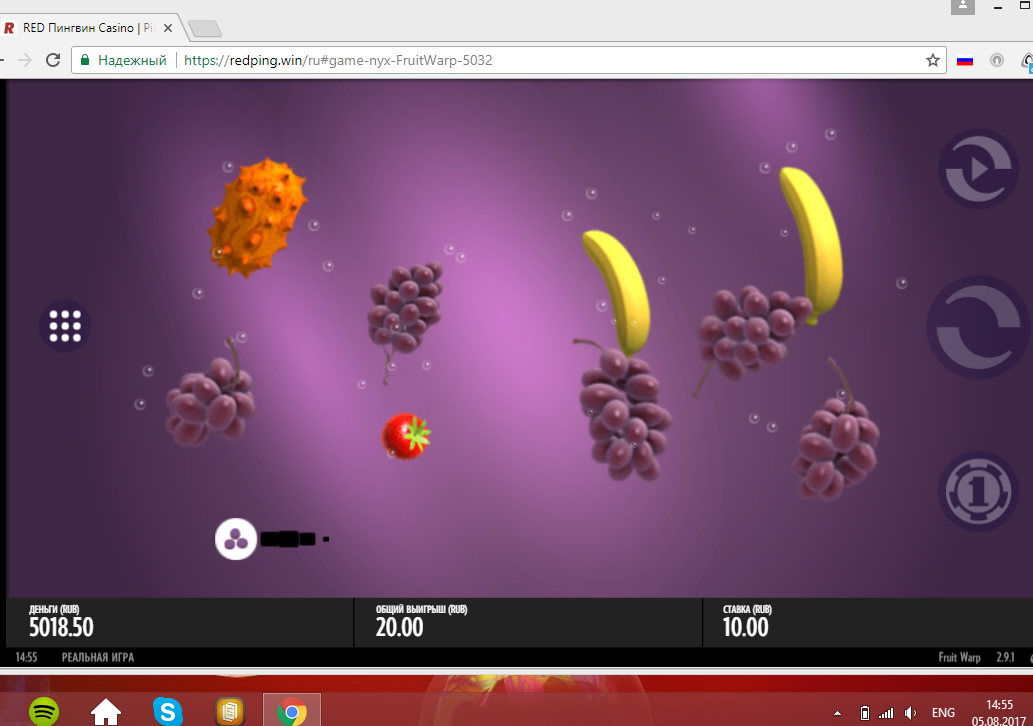
Task: Open Skype from the taskbar
Action: (x=167, y=712)
